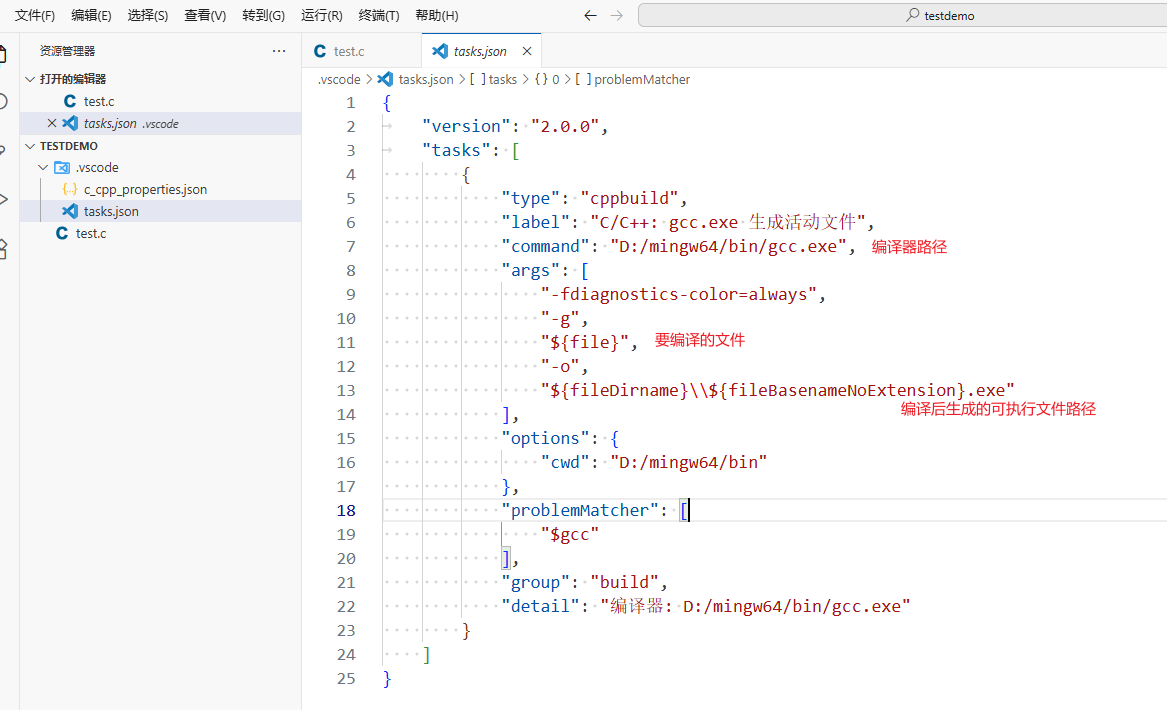
Task: Open the 编辑(E) menu
Action: coord(92,16)
